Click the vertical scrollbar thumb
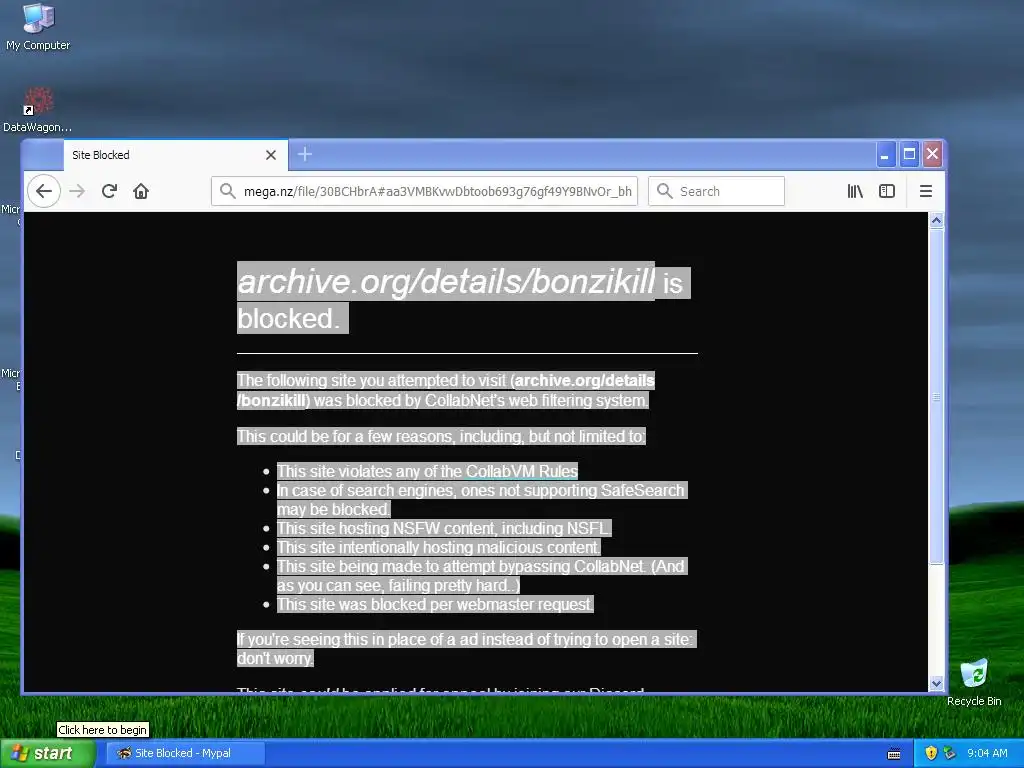 pos(936,396)
